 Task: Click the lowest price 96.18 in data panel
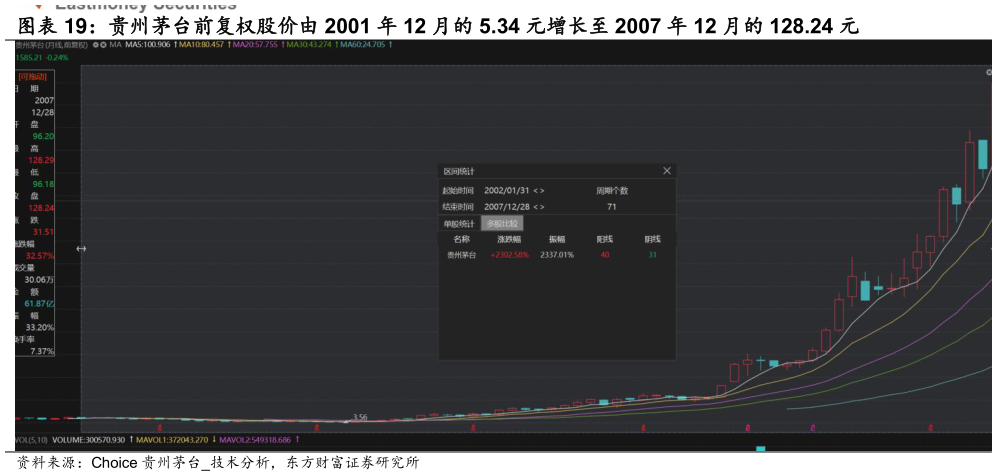pyautogui.click(x=44, y=184)
